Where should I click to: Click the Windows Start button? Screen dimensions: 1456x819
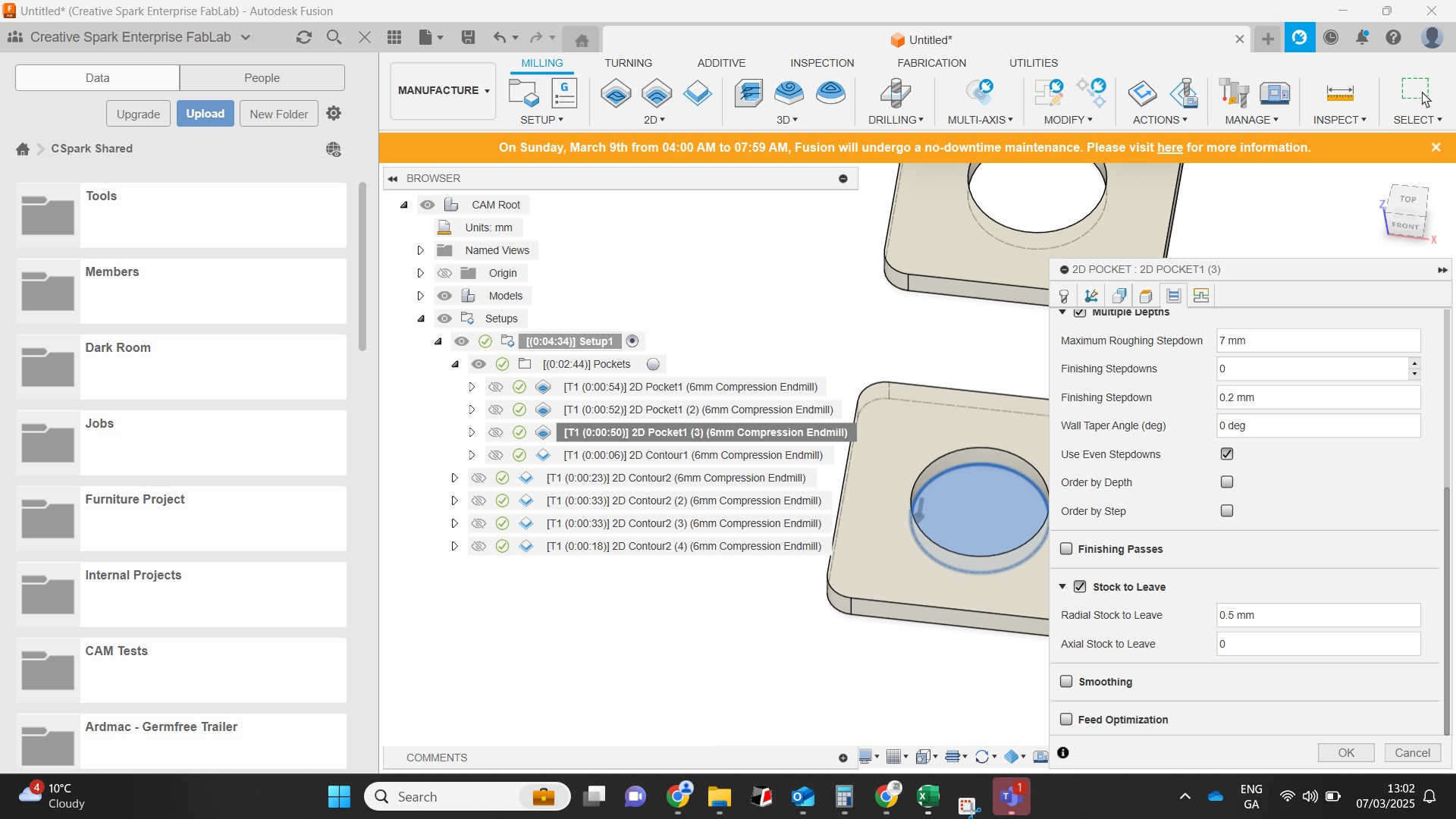coord(339,796)
